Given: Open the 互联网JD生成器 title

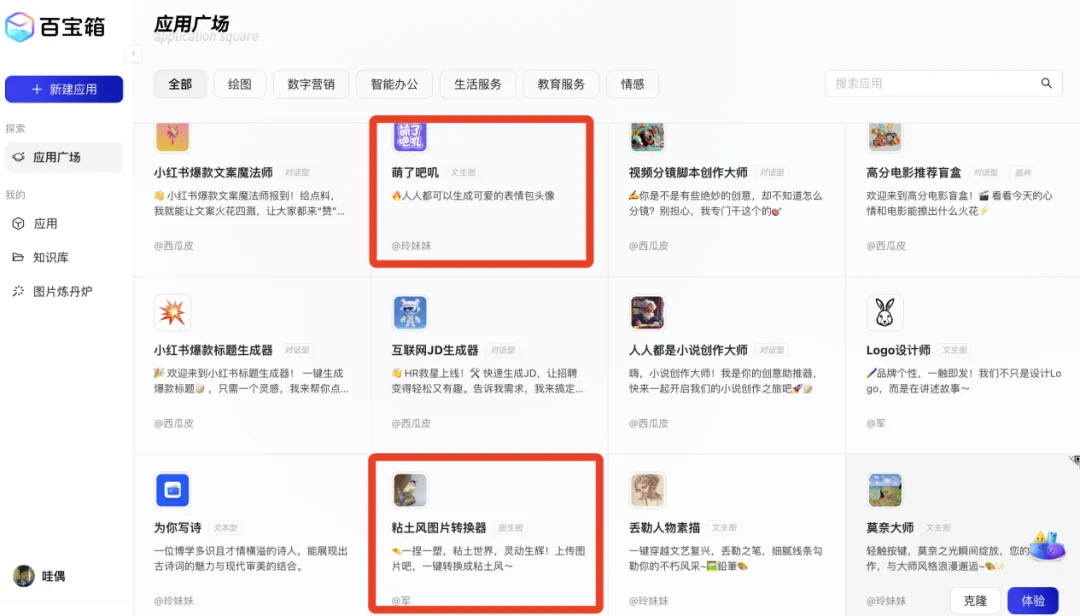Looking at the screenshot, I should pos(435,350).
